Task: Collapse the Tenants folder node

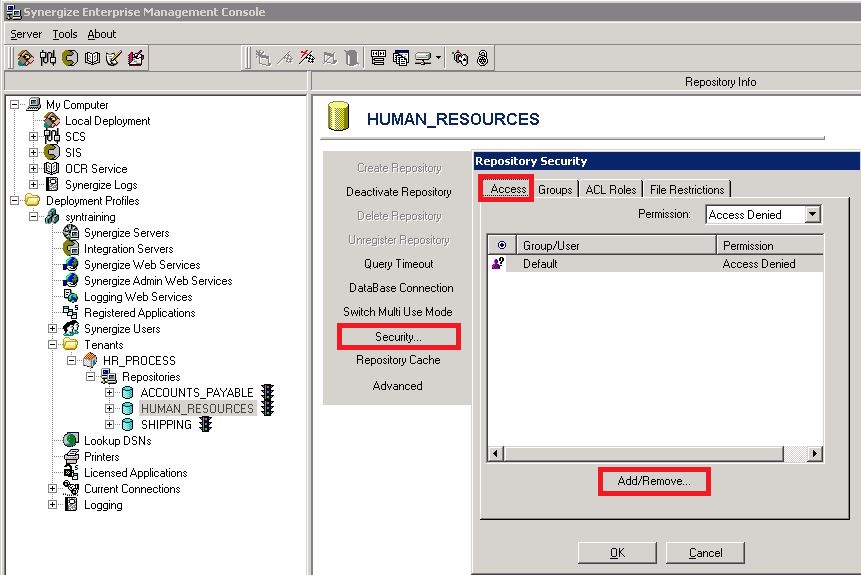Action: coord(53,344)
